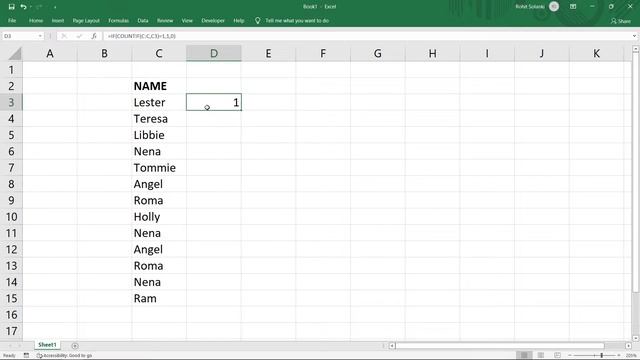Click the Save icon in Quick Access Toolbar
The image size is (640, 360).
11,7
